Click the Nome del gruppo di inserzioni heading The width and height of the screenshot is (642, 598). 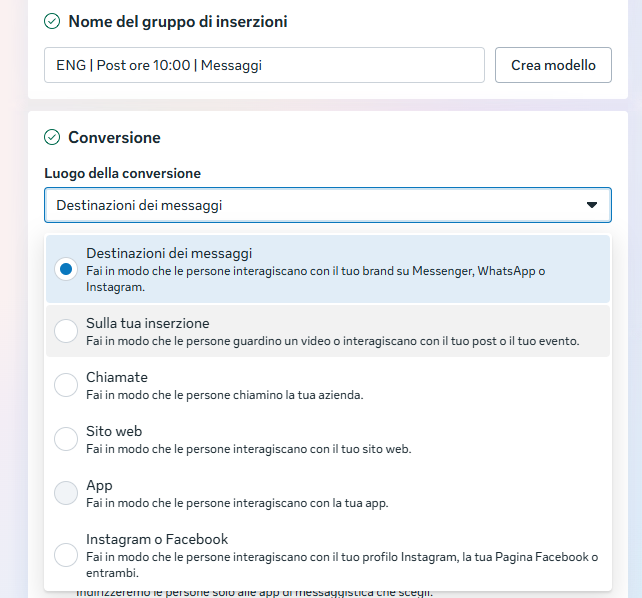[x=178, y=21]
